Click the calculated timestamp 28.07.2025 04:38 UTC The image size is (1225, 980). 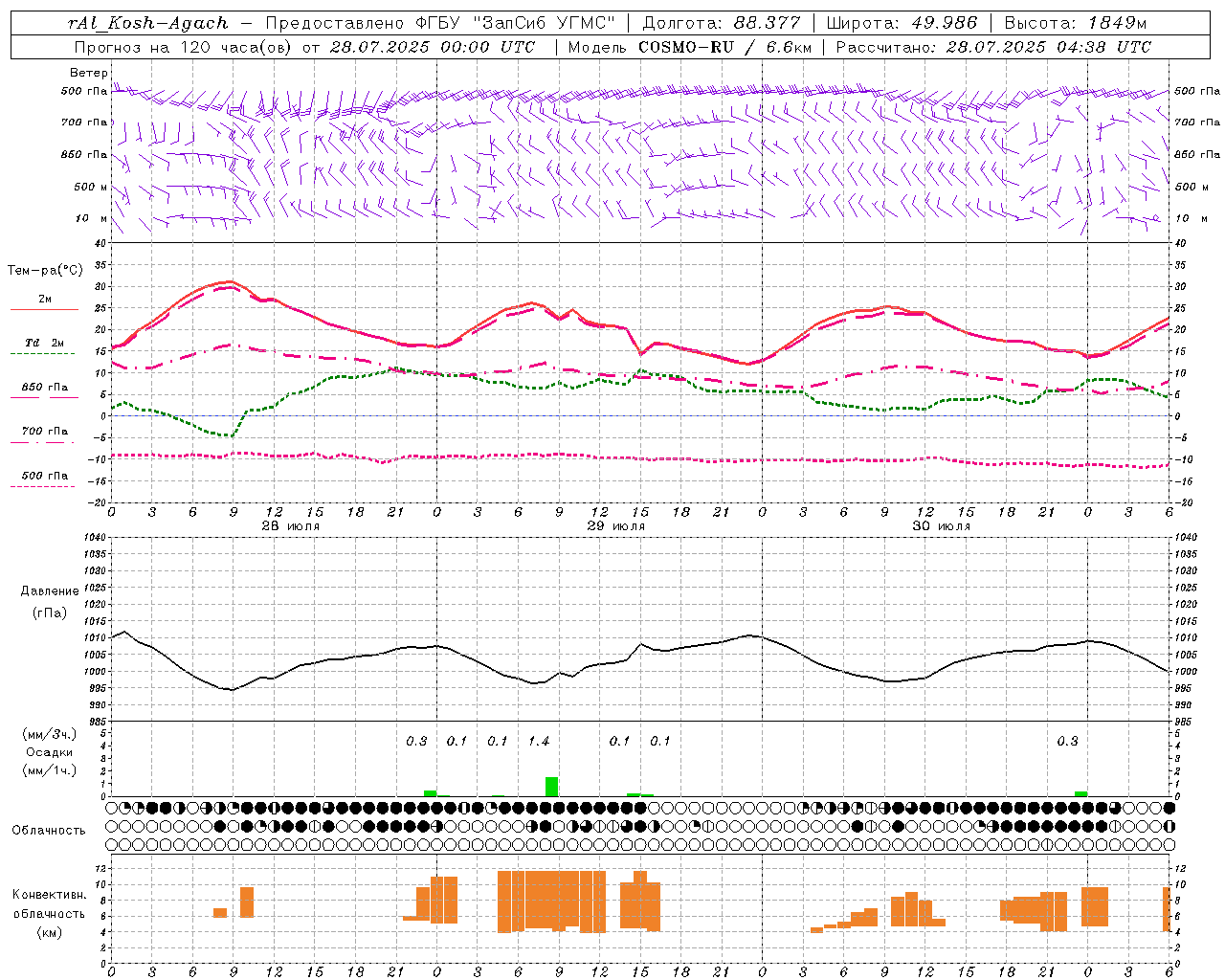(x=1049, y=47)
